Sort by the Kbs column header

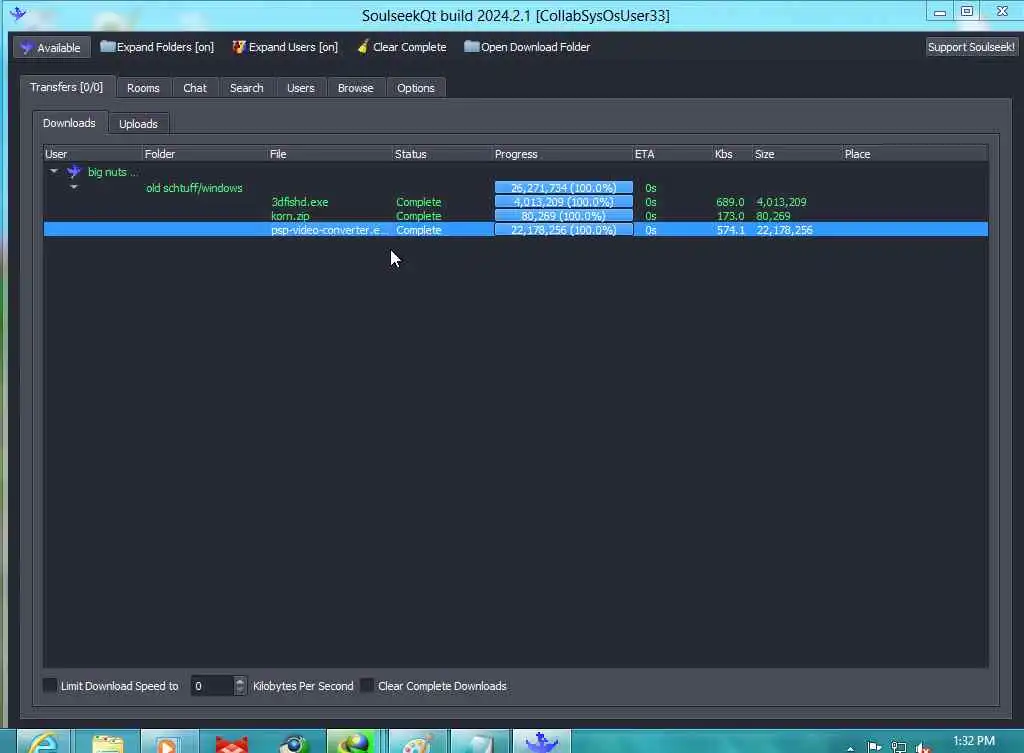732,154
